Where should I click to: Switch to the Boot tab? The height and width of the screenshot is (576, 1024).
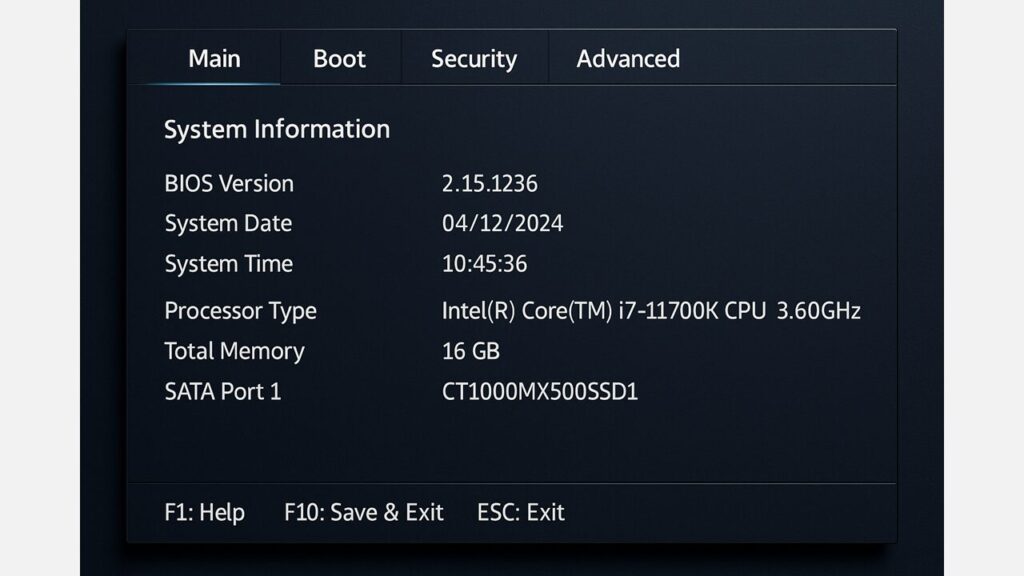339,58
